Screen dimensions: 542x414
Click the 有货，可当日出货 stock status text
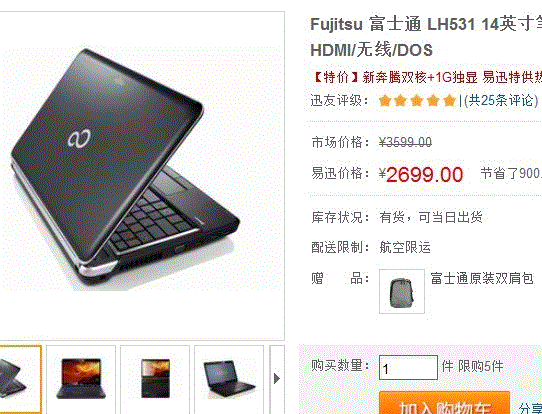[431, 217]
